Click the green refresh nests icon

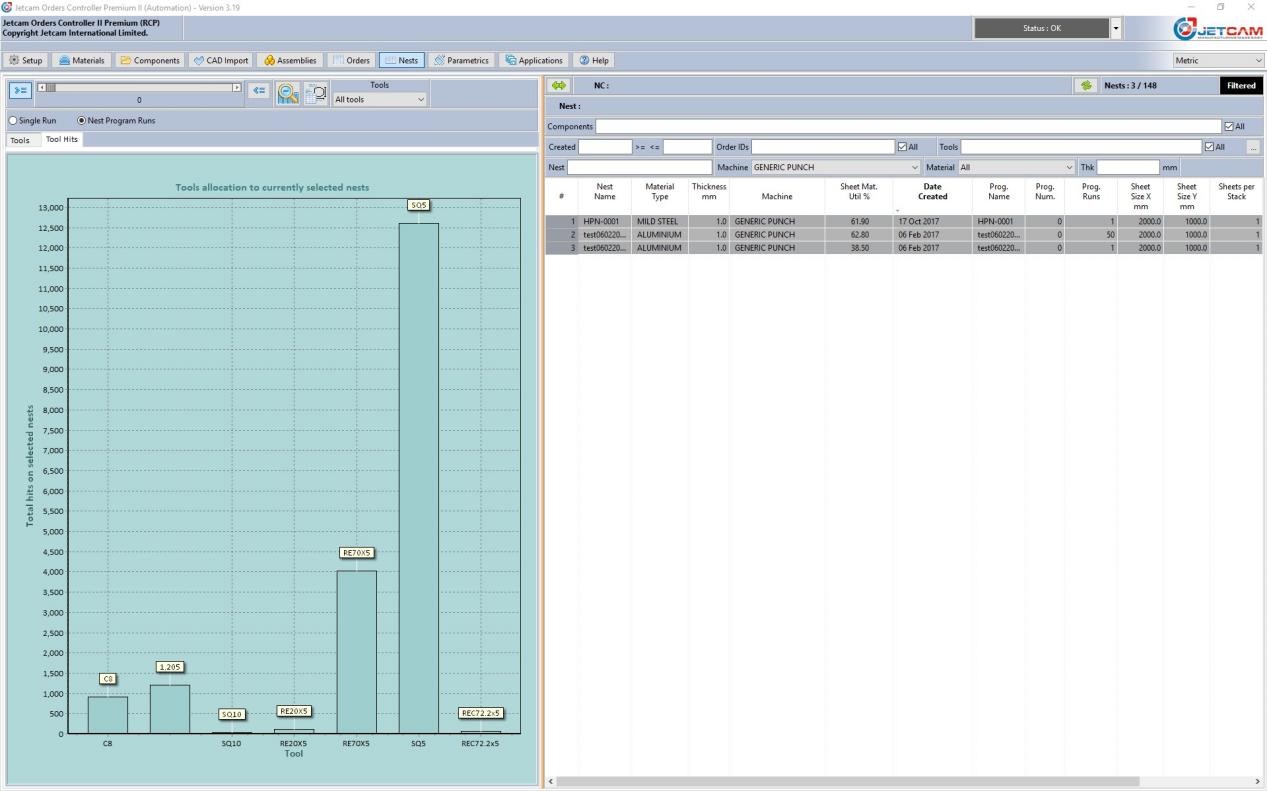[x=1087, y=86]
